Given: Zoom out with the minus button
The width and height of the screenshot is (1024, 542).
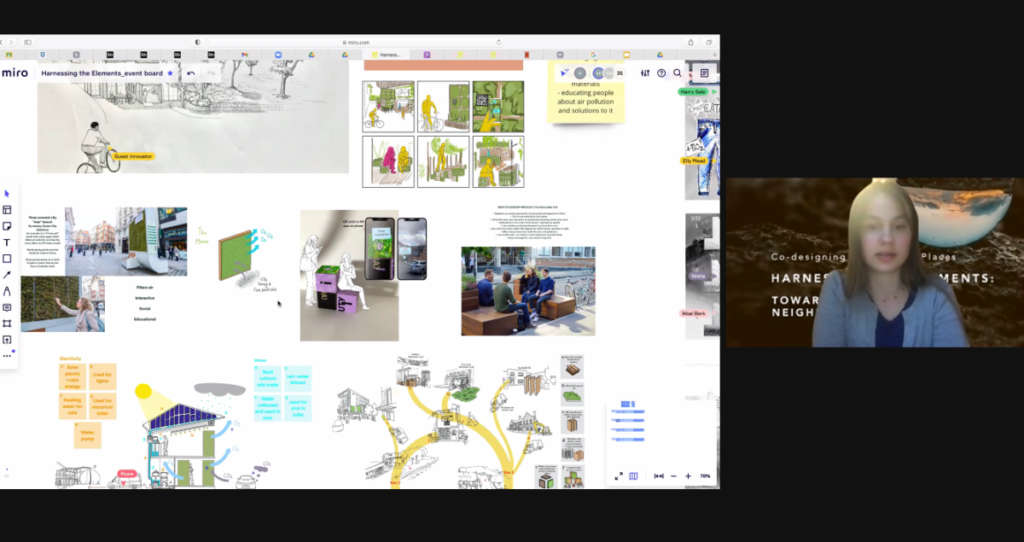Looking at the screenshot, I should point(674,476).
